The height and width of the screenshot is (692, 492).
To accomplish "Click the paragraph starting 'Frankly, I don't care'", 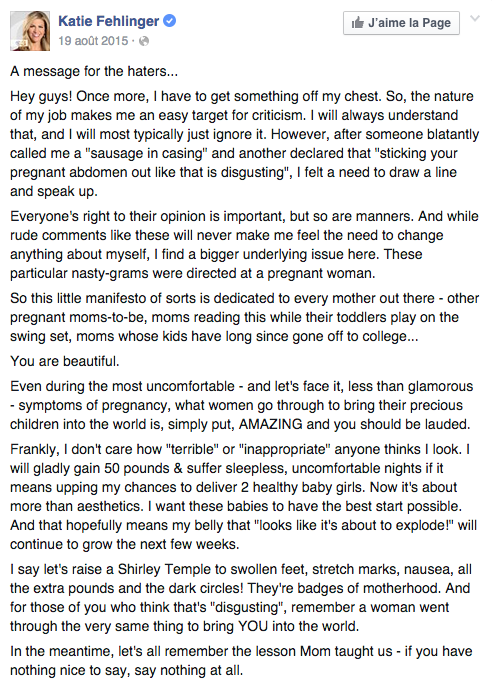I will [244, 496].
